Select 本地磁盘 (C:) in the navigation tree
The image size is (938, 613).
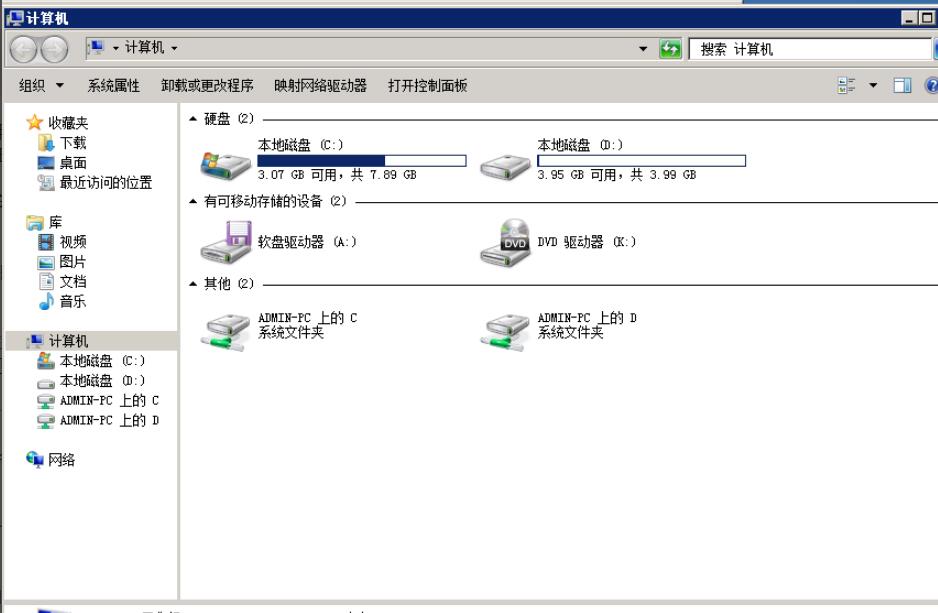coord(91,361)
